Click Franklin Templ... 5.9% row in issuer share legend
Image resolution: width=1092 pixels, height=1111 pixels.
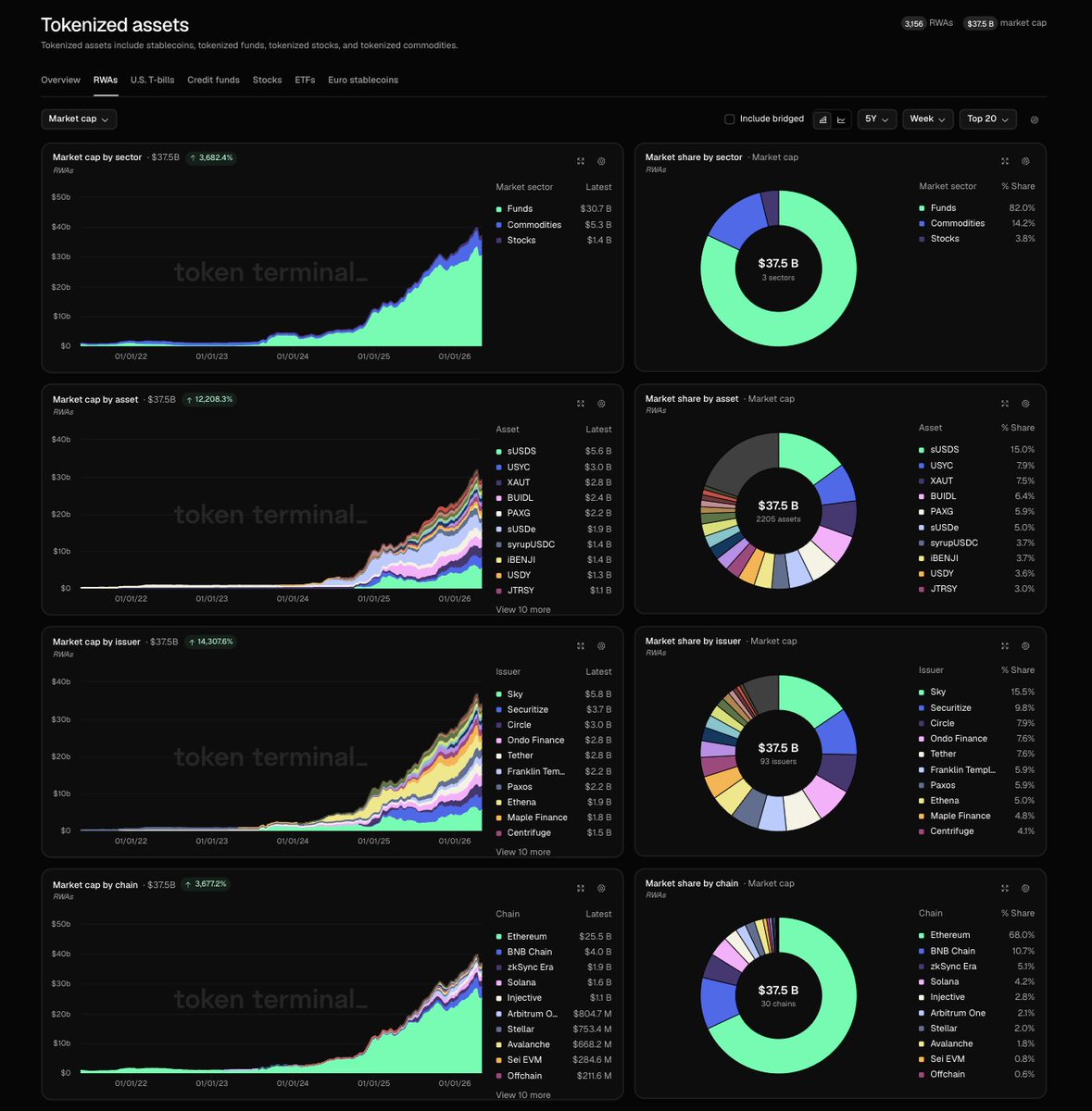click(977, 770)
